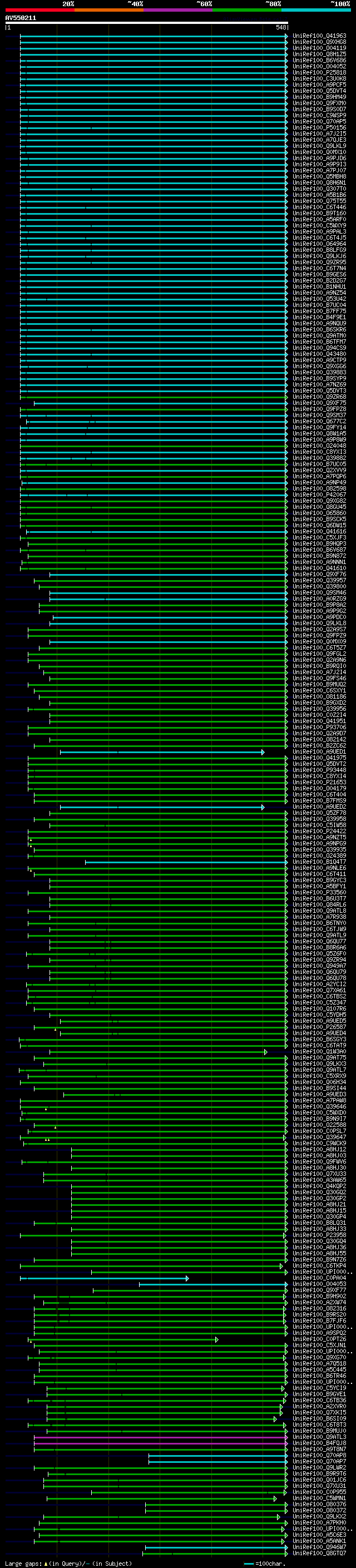Click the red 20% identity legend segment
The height and width of the screenshot is (1568, 356).
[x=39, y=10]
